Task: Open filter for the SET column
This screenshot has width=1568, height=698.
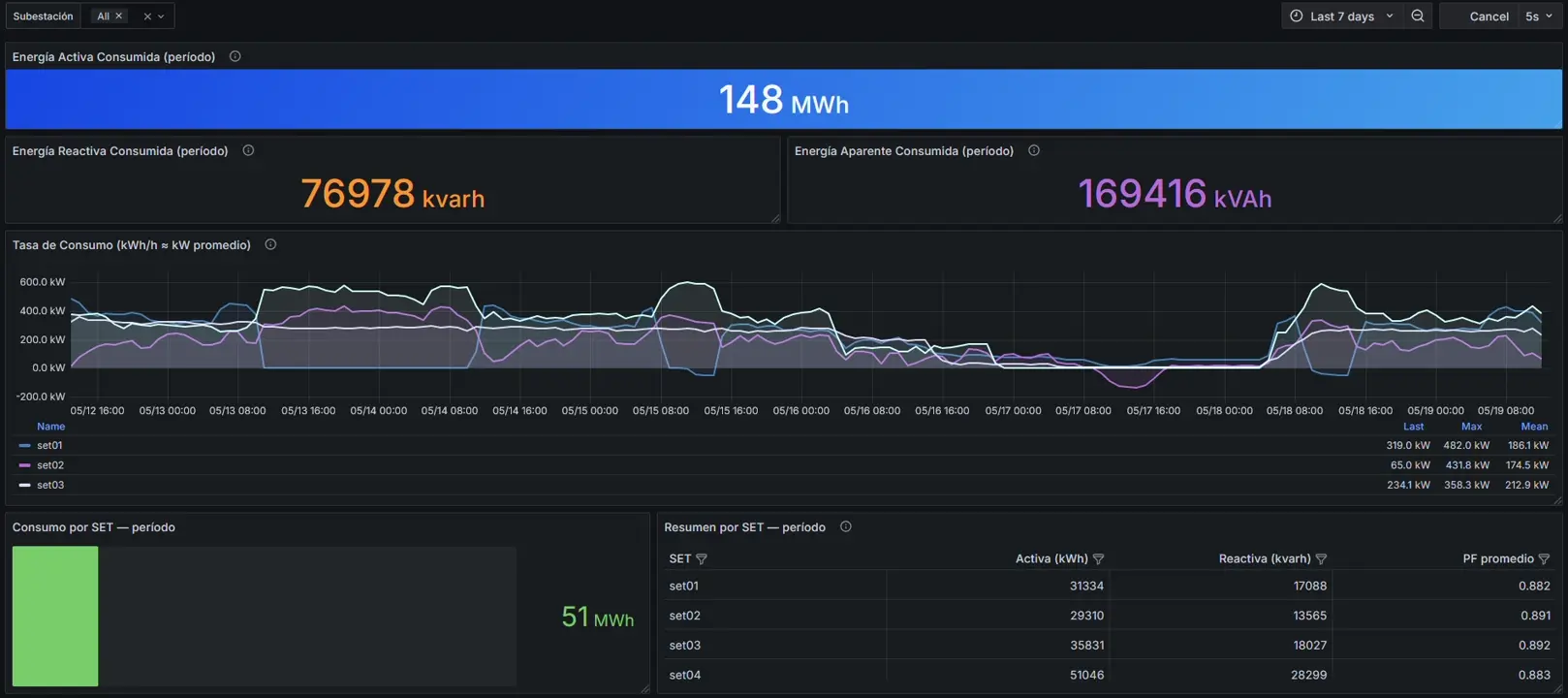Action: click(702, 559)
